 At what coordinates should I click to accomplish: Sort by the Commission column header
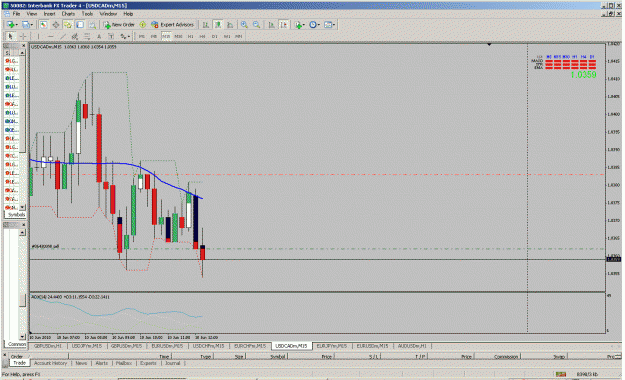coord(506,356)
